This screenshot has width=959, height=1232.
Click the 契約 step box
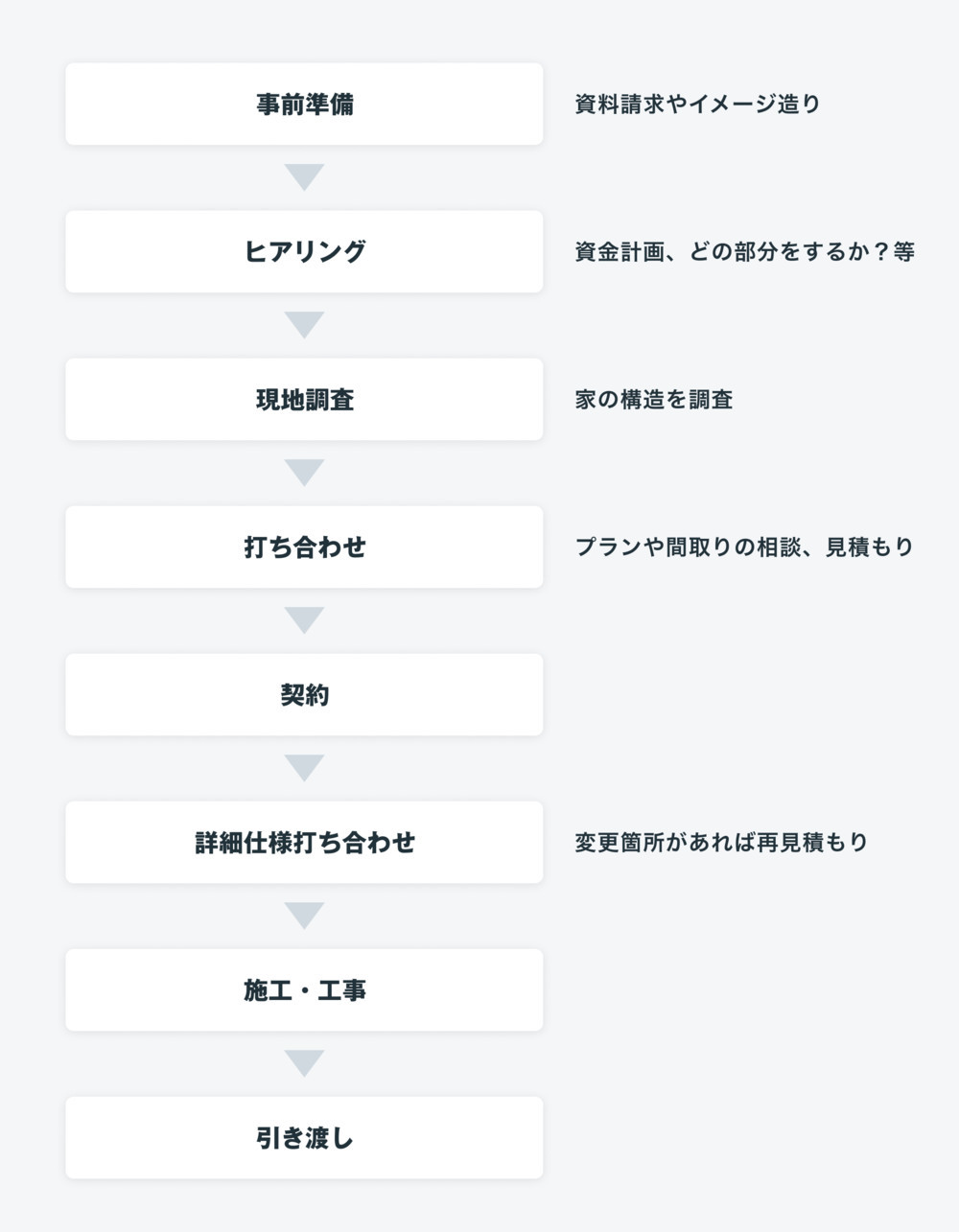(x=304, y=695)
